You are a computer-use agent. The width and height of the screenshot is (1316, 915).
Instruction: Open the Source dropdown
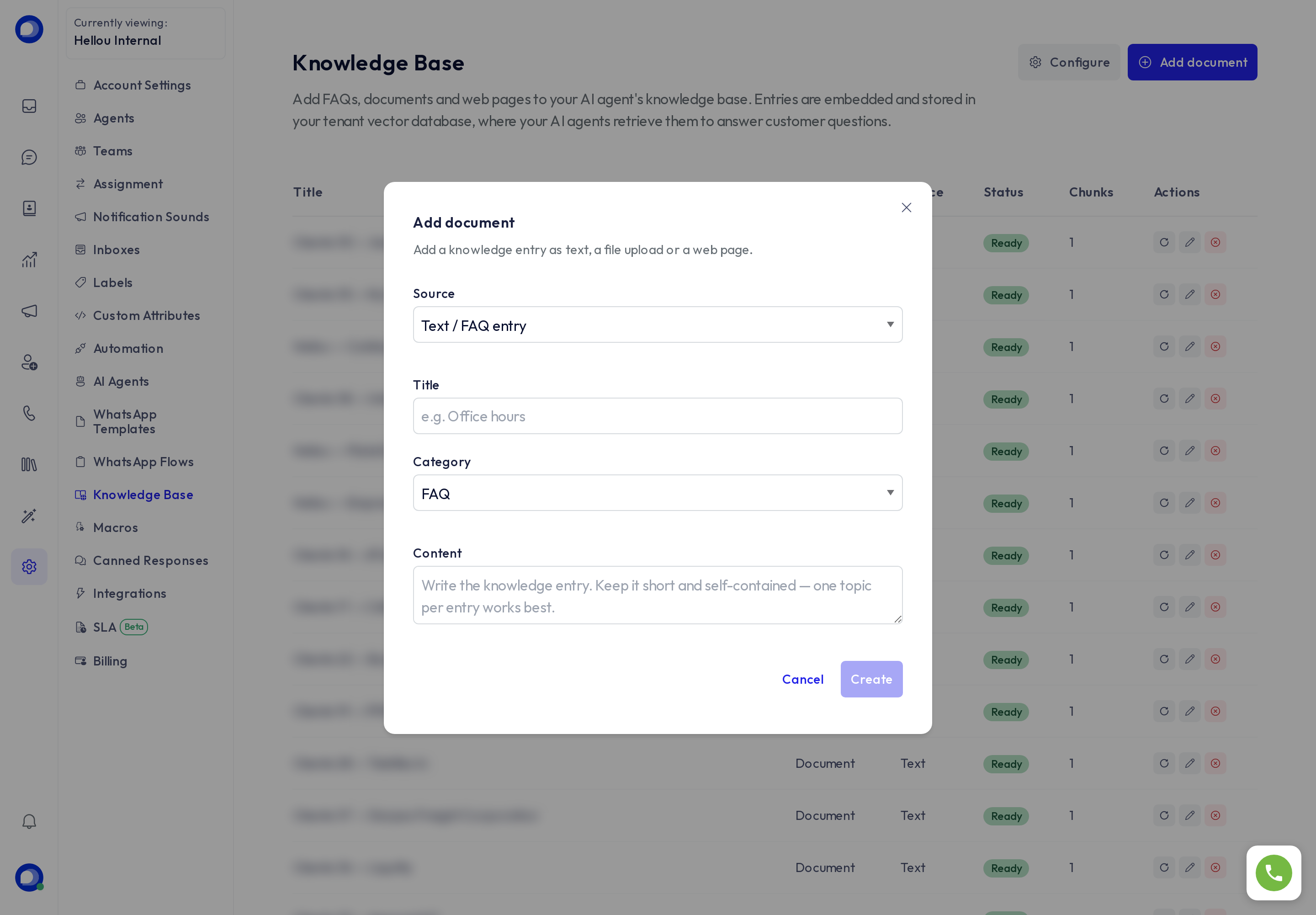click(x=658, y=325)
